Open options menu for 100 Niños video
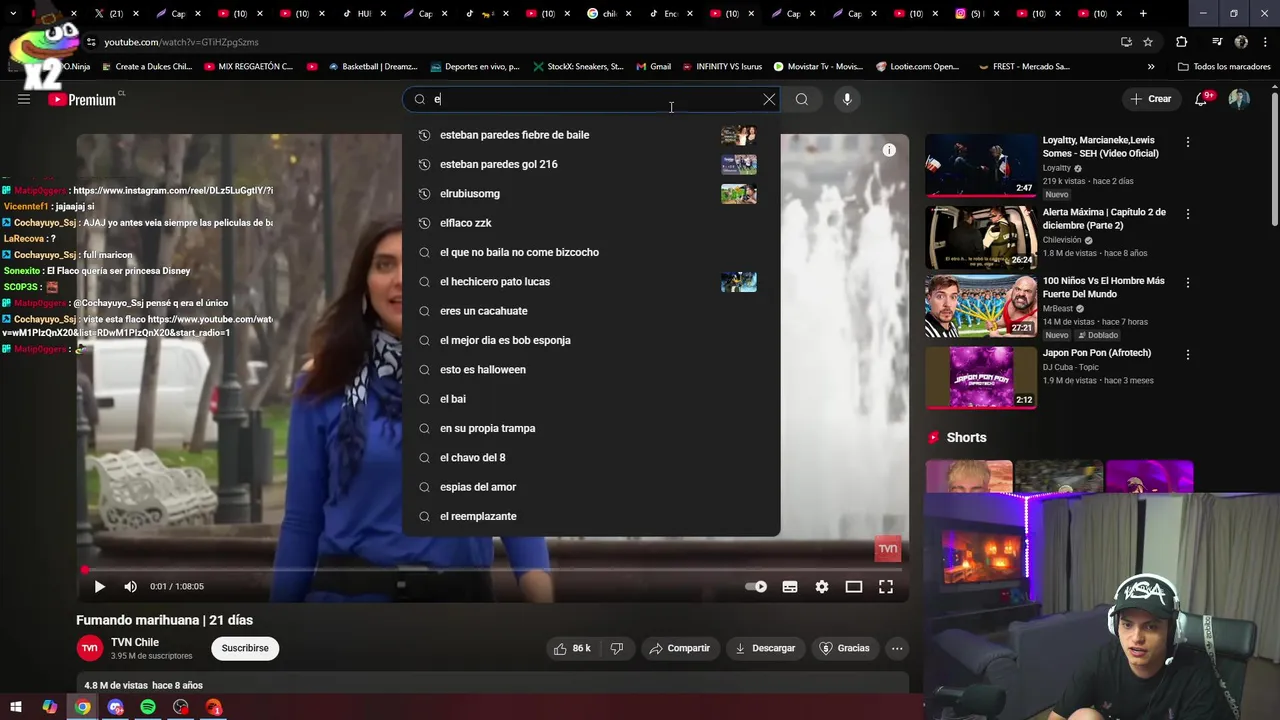This screenshot has width=1280, height=720. point(1188,283)
